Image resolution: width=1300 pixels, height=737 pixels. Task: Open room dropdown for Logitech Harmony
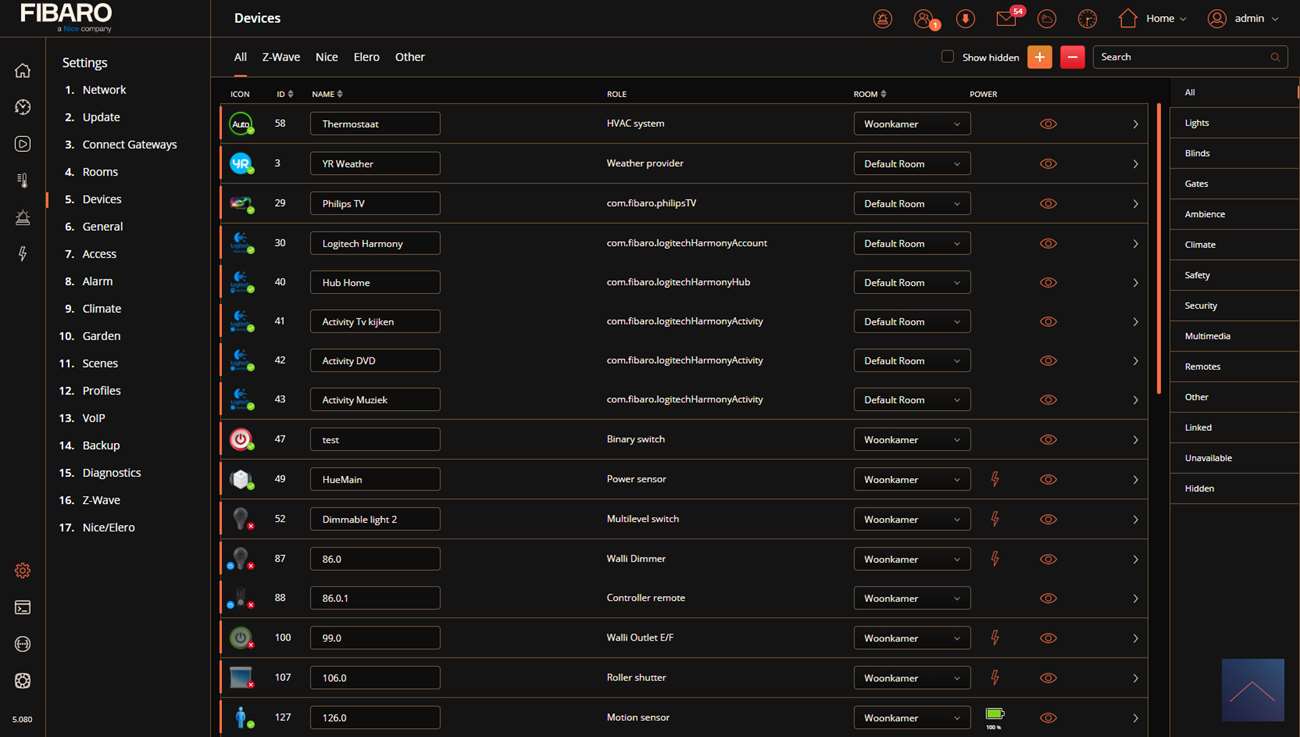pyautogui.click(x=911, y=243)
